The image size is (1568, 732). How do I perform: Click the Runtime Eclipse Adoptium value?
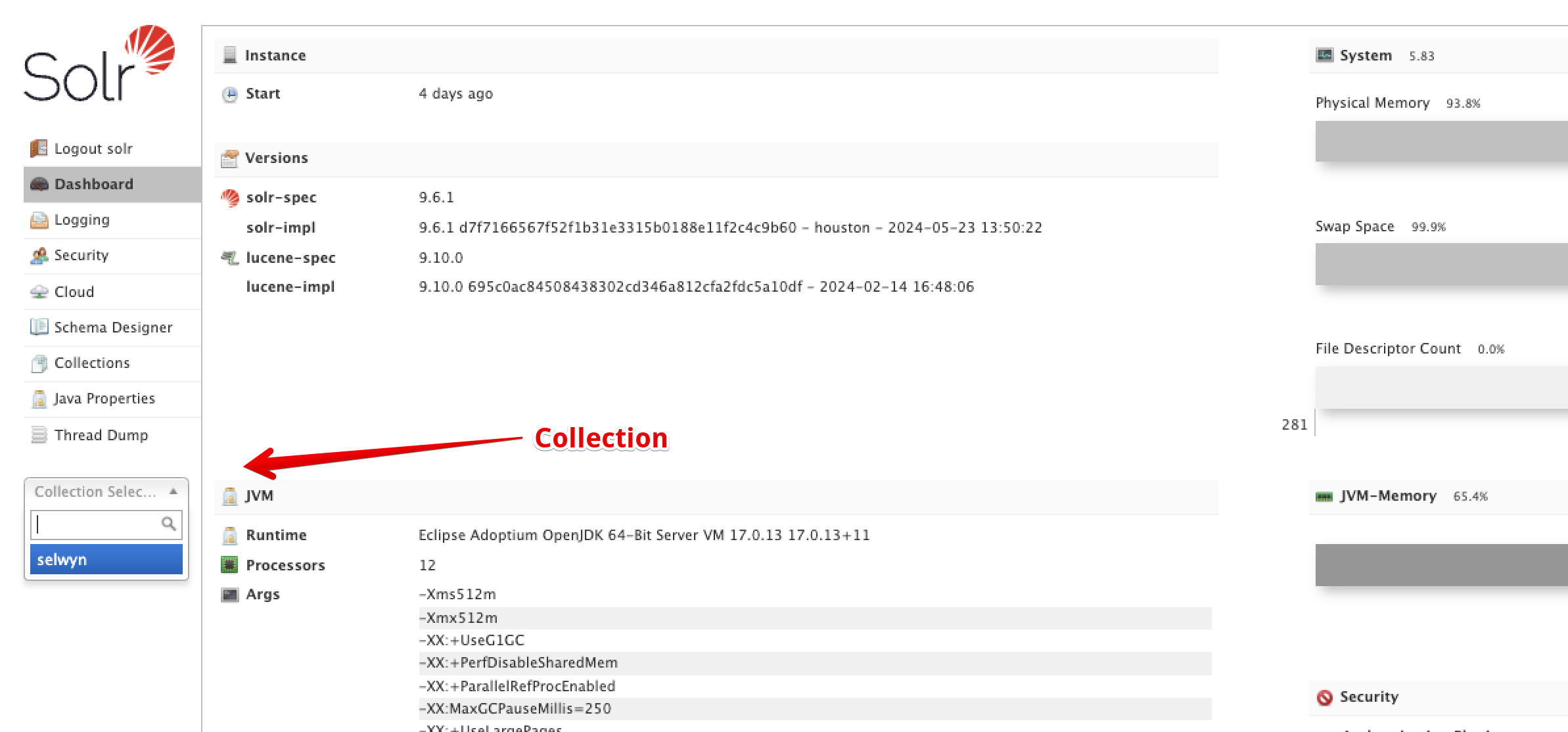(x=644, y=535)
